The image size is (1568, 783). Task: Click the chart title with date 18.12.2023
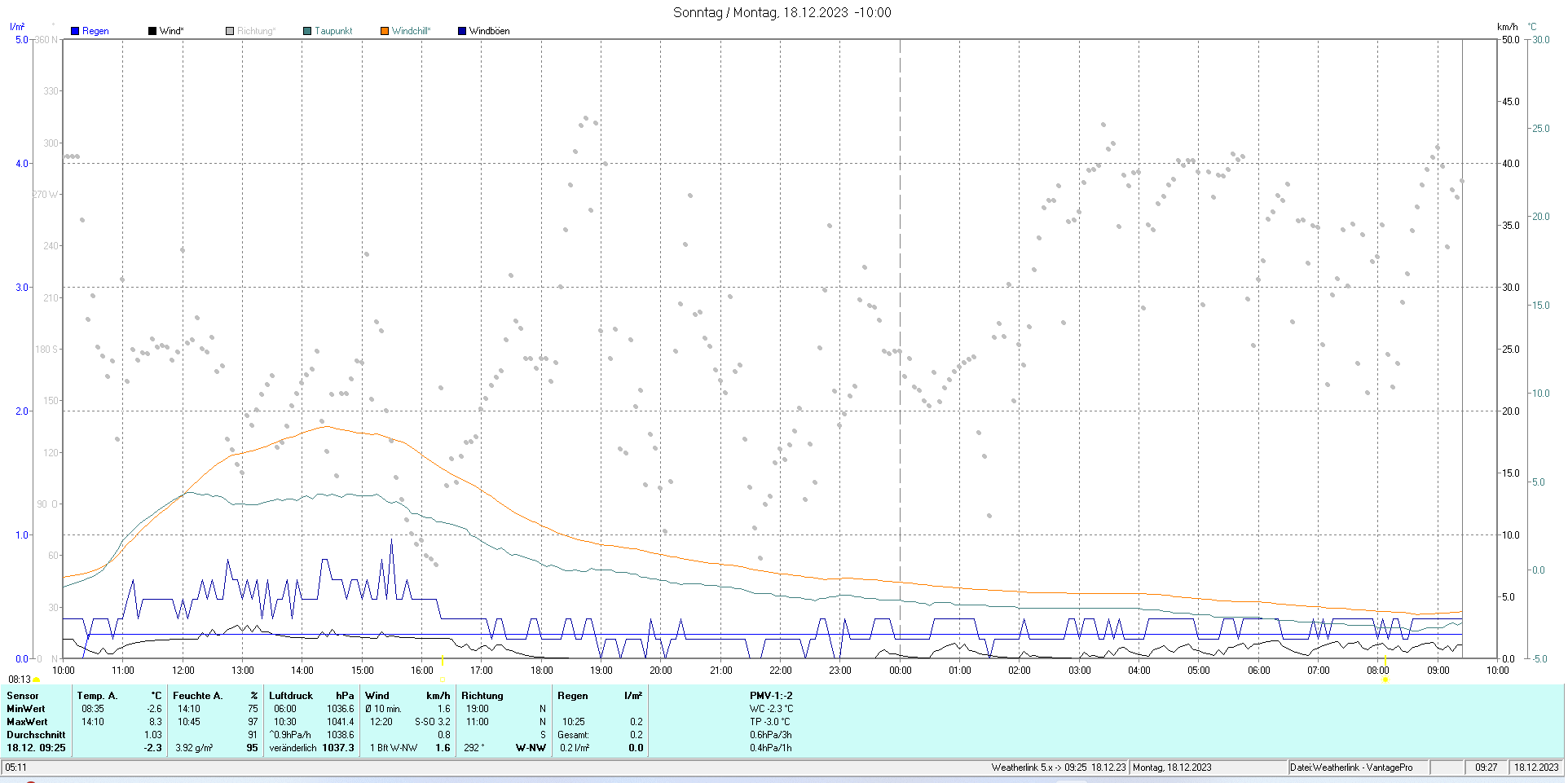(x=782, y=12)
